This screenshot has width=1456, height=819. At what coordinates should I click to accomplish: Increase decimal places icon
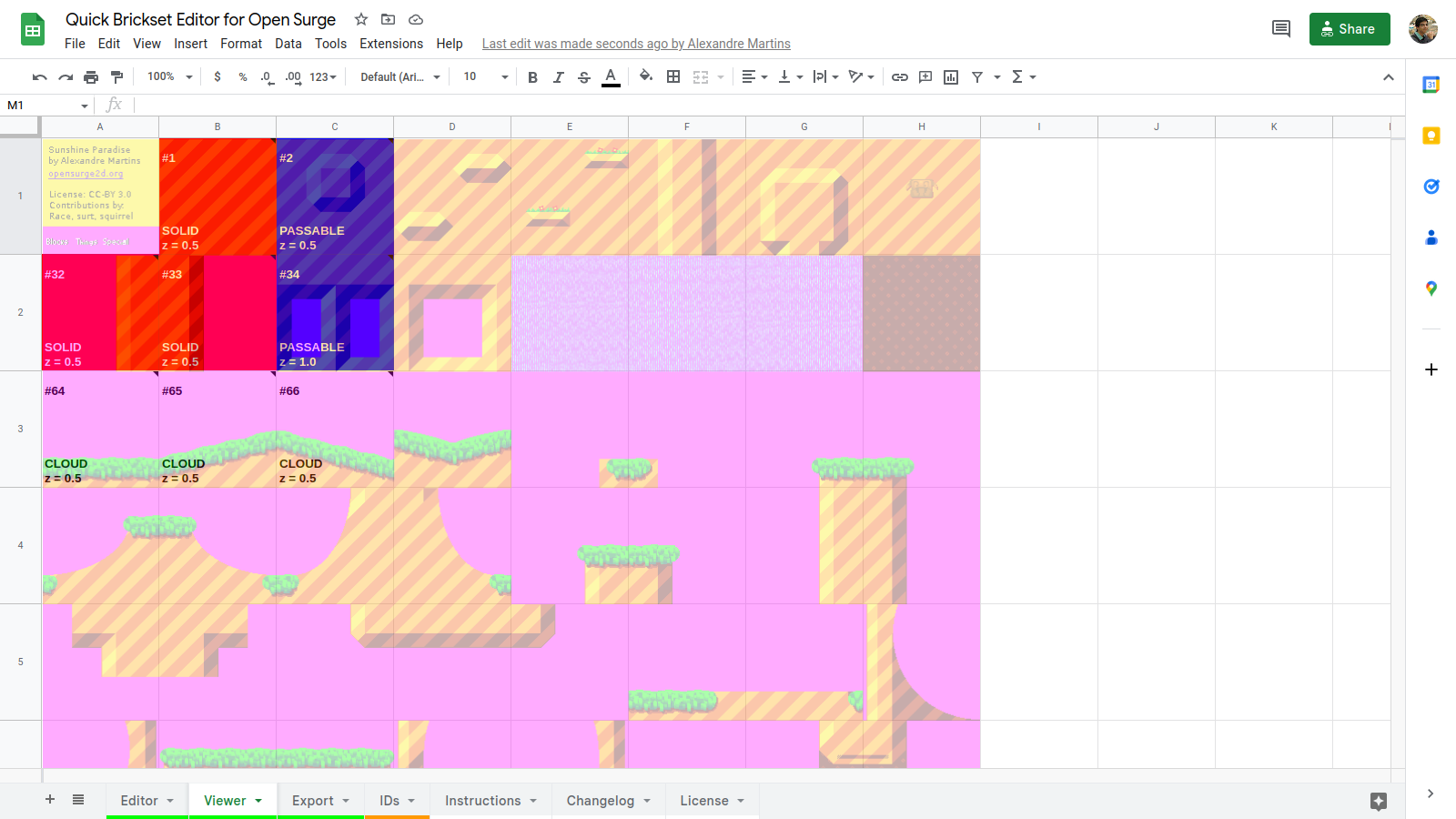(x=293, y=77)
